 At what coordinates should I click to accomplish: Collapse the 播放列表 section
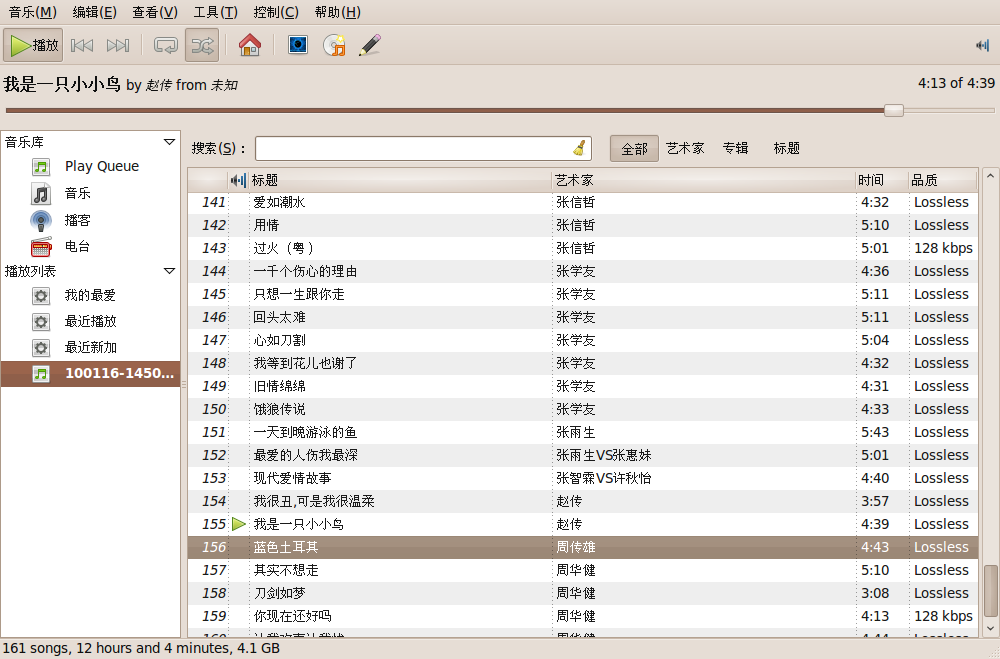tap(169, 271)
